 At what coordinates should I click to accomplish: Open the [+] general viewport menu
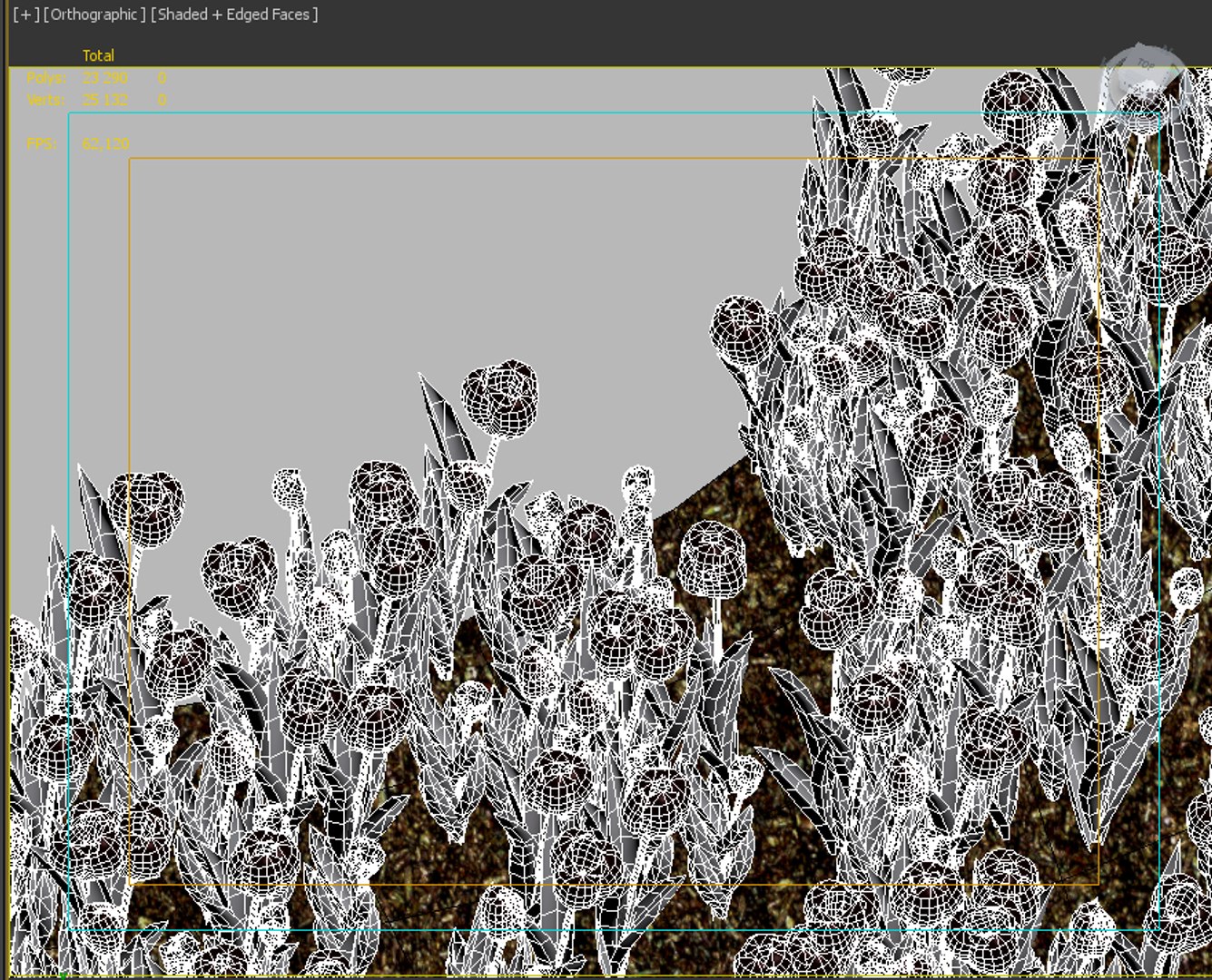pos(25,15)
